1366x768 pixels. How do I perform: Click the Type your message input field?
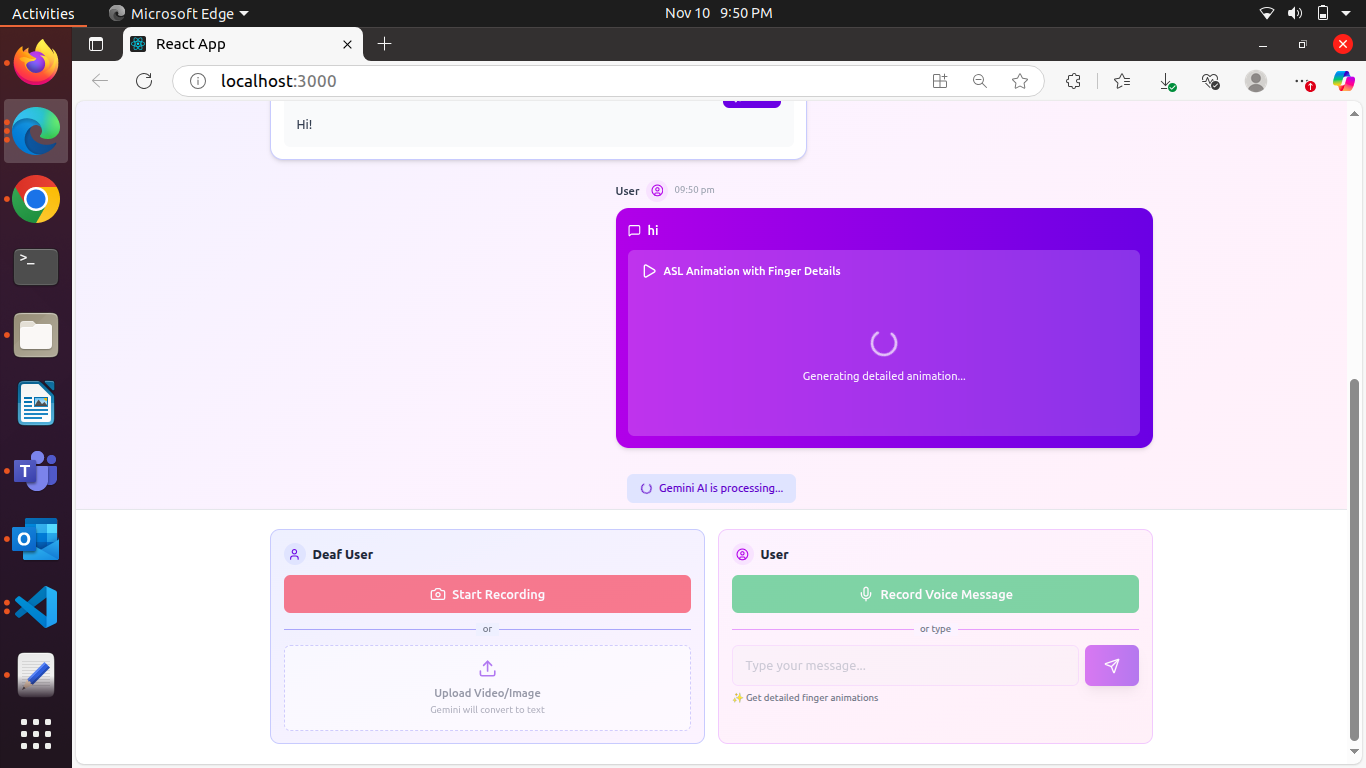click(905, 665)
